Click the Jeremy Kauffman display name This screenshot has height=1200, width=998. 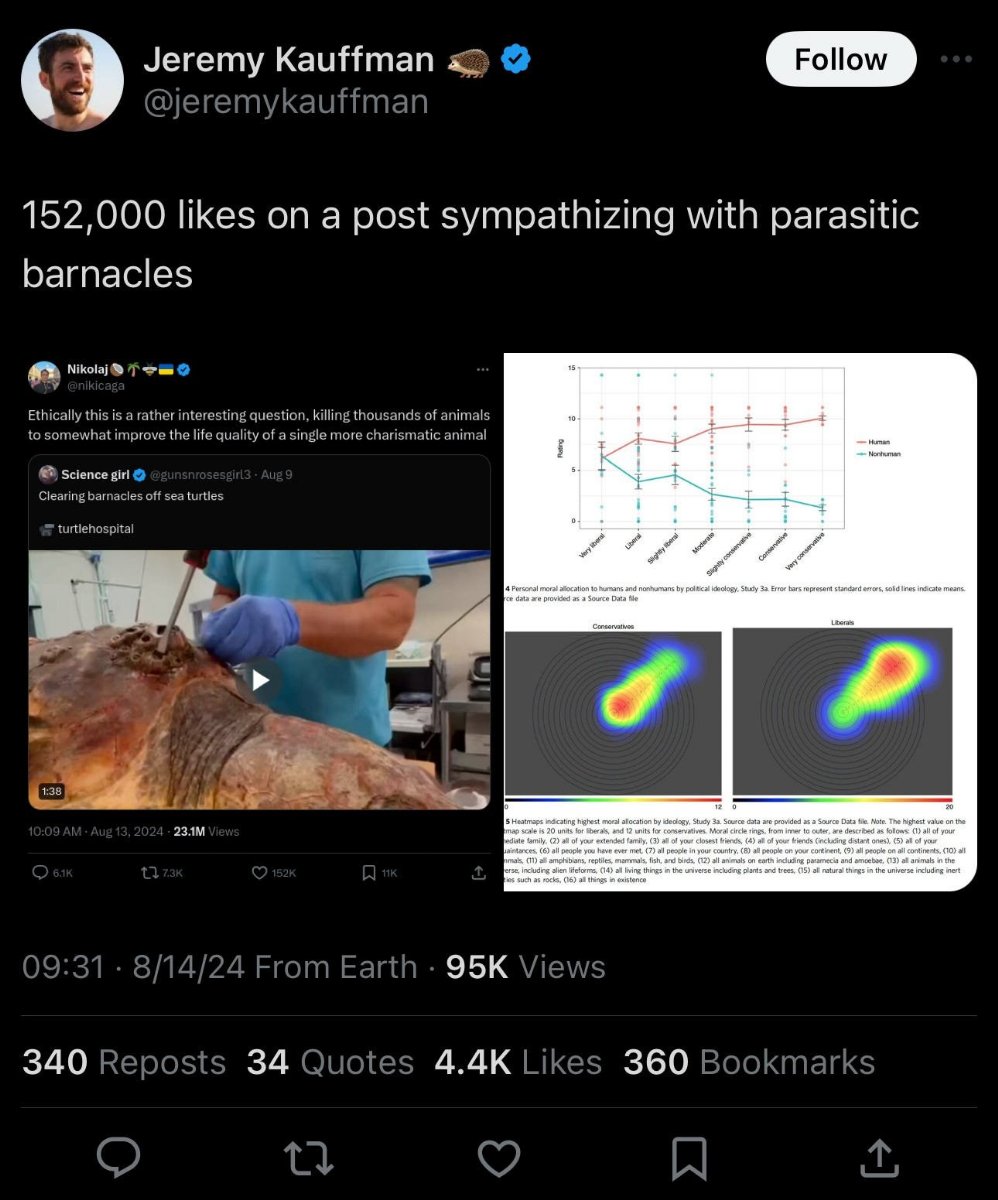[x=288, y=60]
